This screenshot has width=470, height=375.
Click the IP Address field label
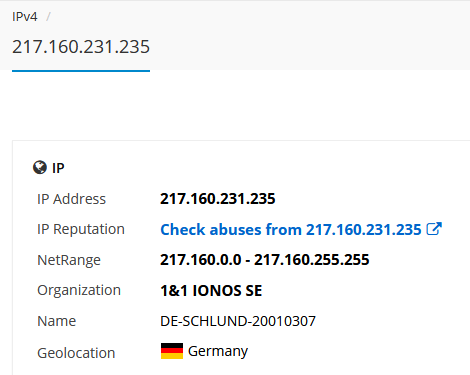point(71,199)
